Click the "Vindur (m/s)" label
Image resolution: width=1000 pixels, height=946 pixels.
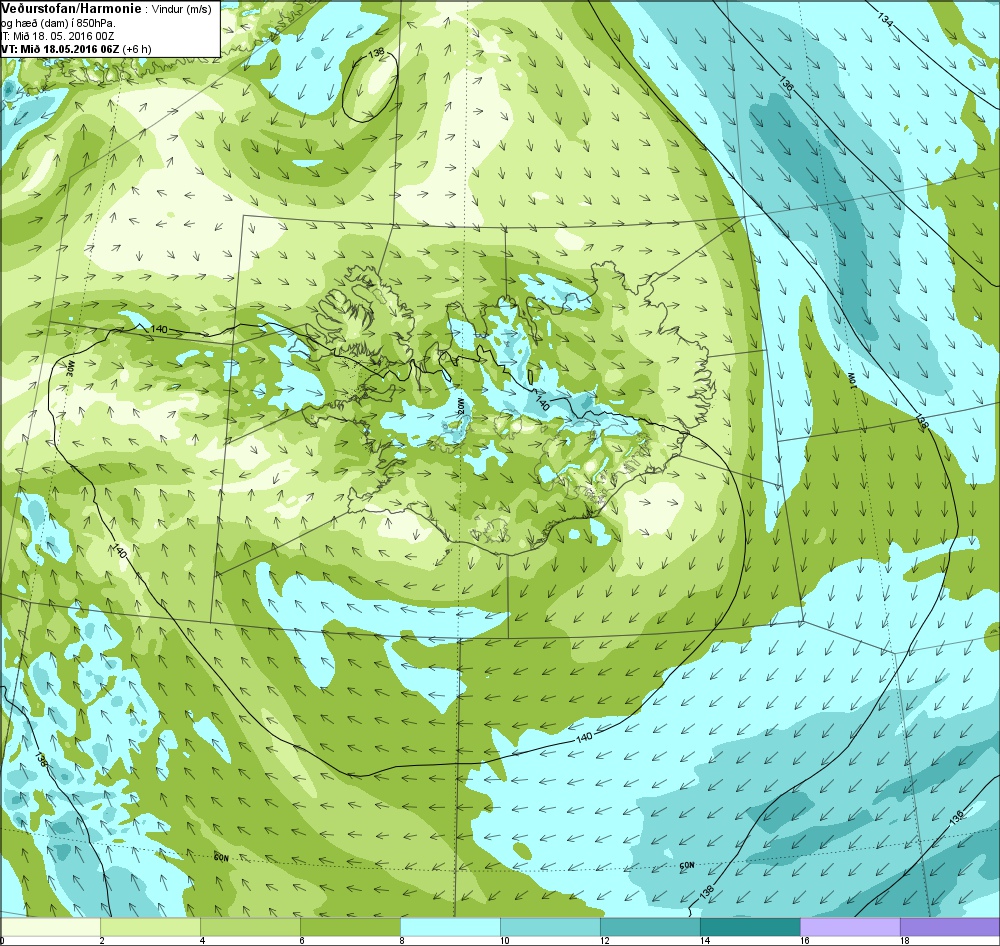coord(182,10)
